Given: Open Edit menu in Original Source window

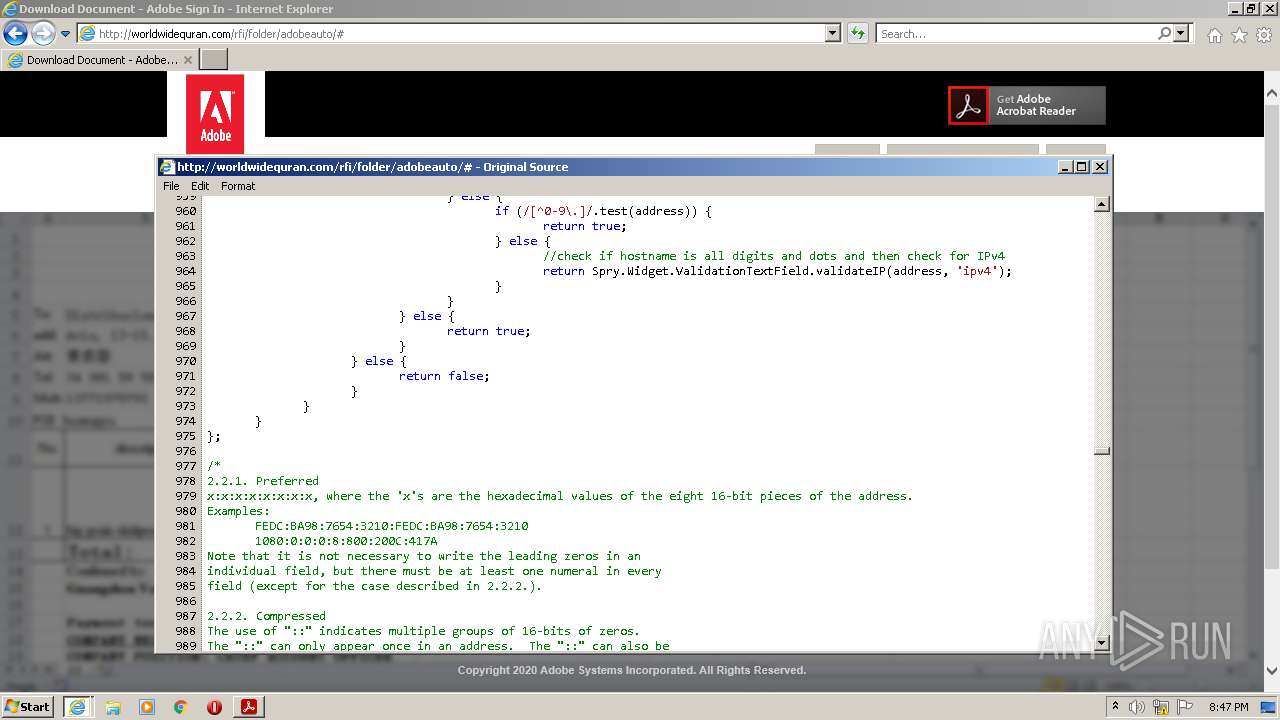Looking at the screenshot, I should click(x=200, y=186).
